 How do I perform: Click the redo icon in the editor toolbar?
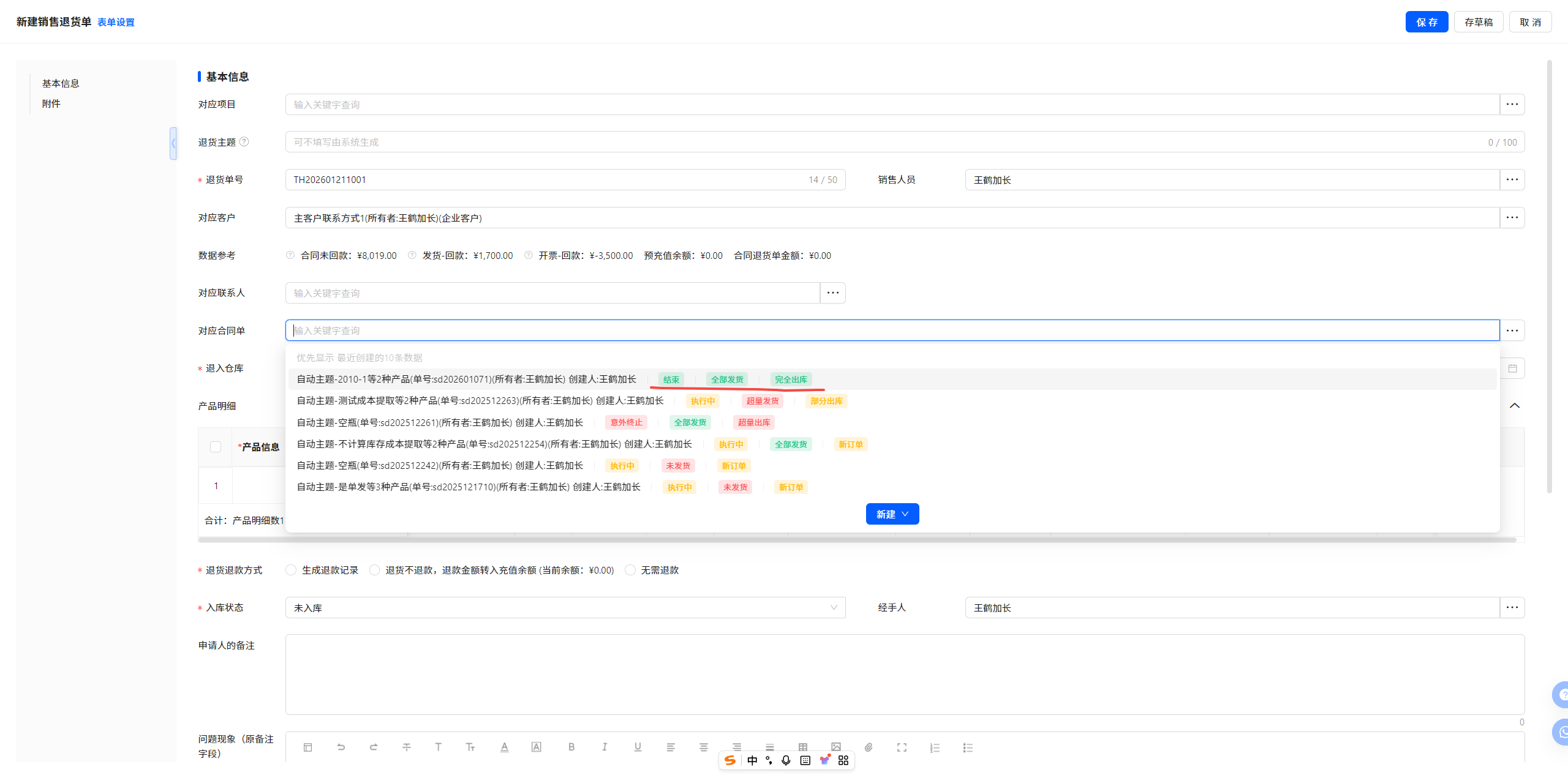(374, 747)
